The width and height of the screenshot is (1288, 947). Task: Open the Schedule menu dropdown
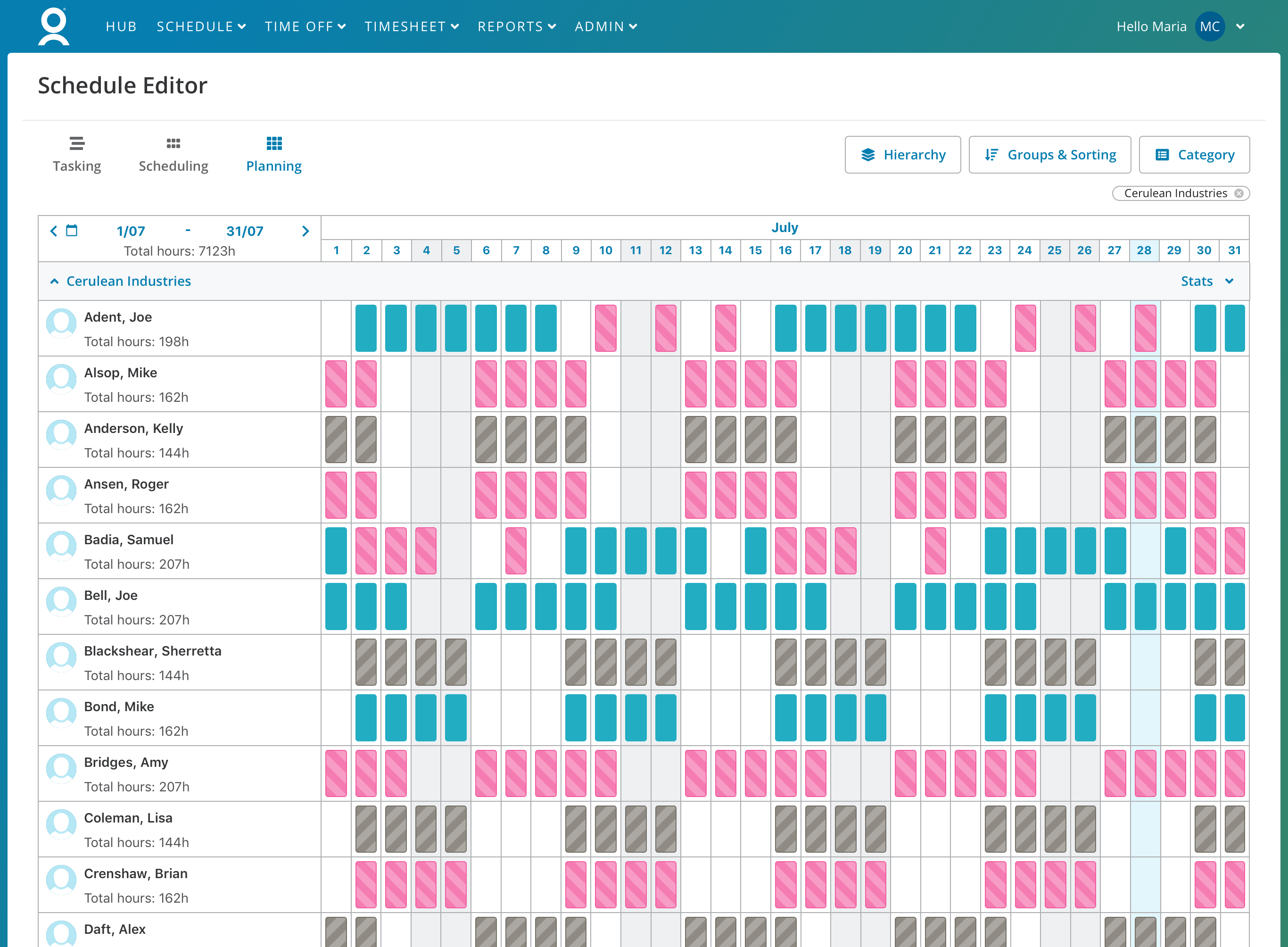tap(201, 26)
